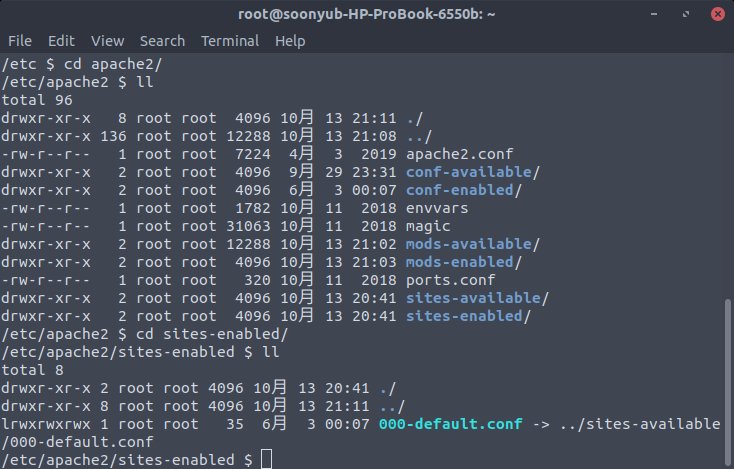Viewport: 734px width, 469px height.
Task: Click the mods-enabled directory entry
Action: (460, 262)
